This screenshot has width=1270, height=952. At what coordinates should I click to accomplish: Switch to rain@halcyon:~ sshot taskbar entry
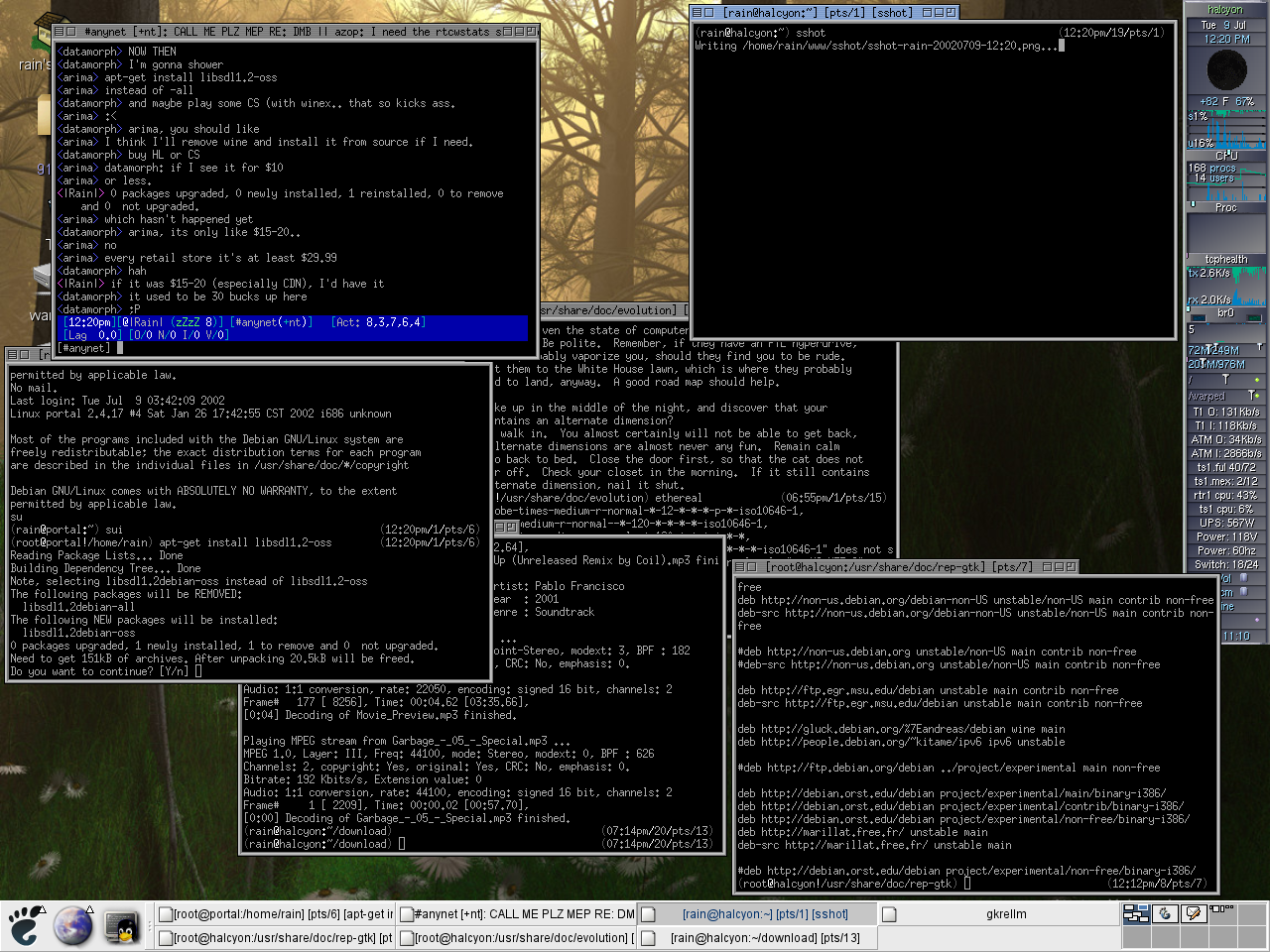[x=757, y=914]
